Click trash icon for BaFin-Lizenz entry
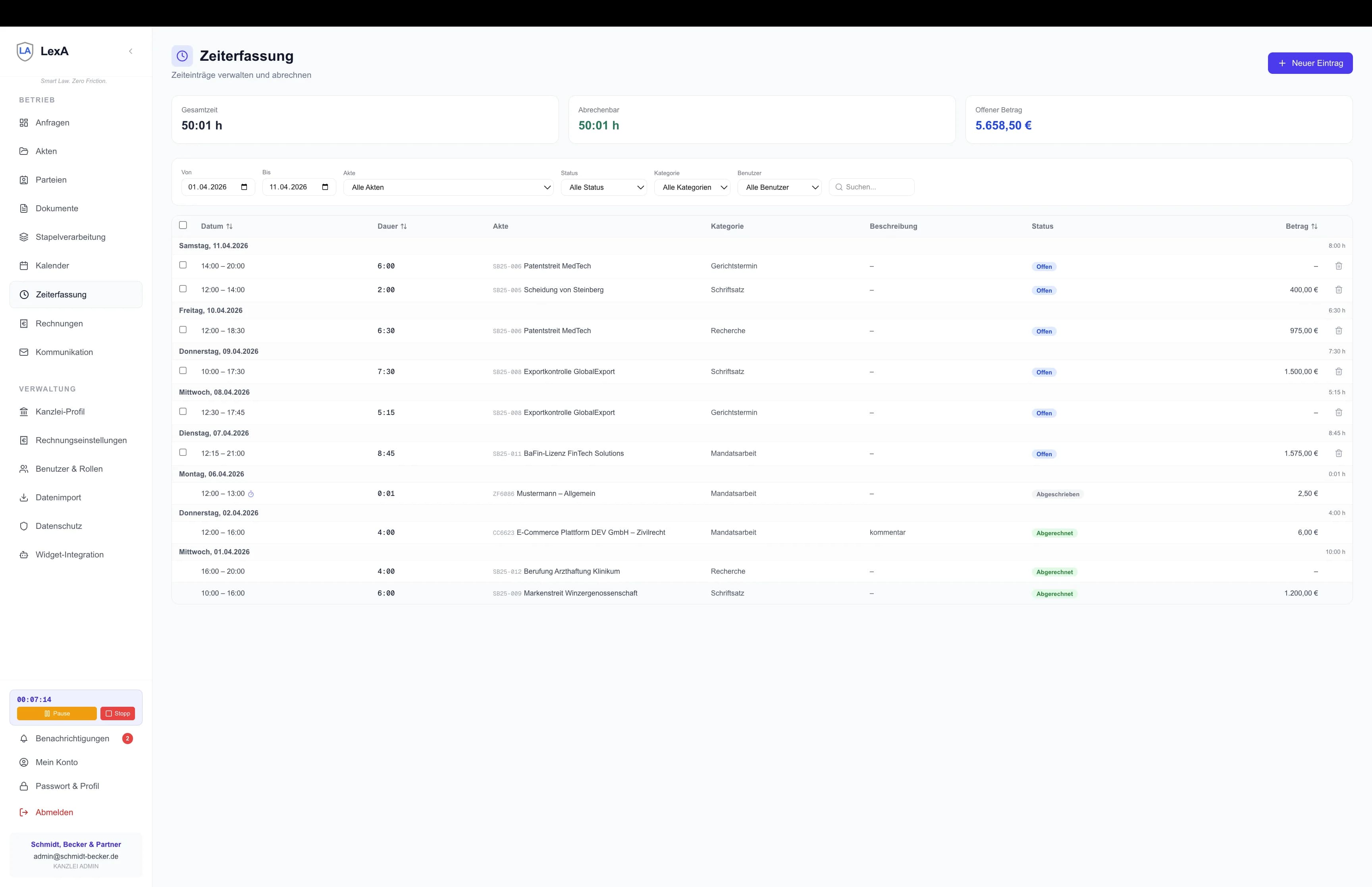 pos(1339,453)
